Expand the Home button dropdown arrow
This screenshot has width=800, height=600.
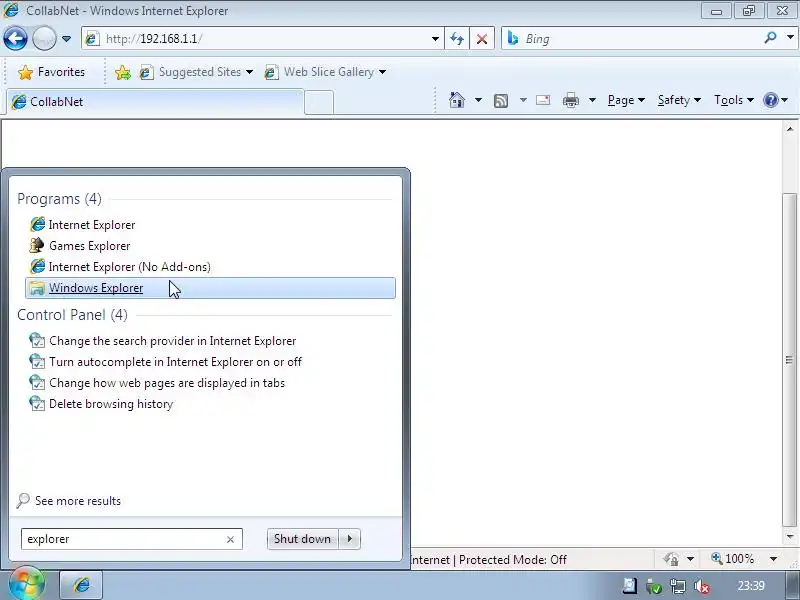click(x=478, y=100)
